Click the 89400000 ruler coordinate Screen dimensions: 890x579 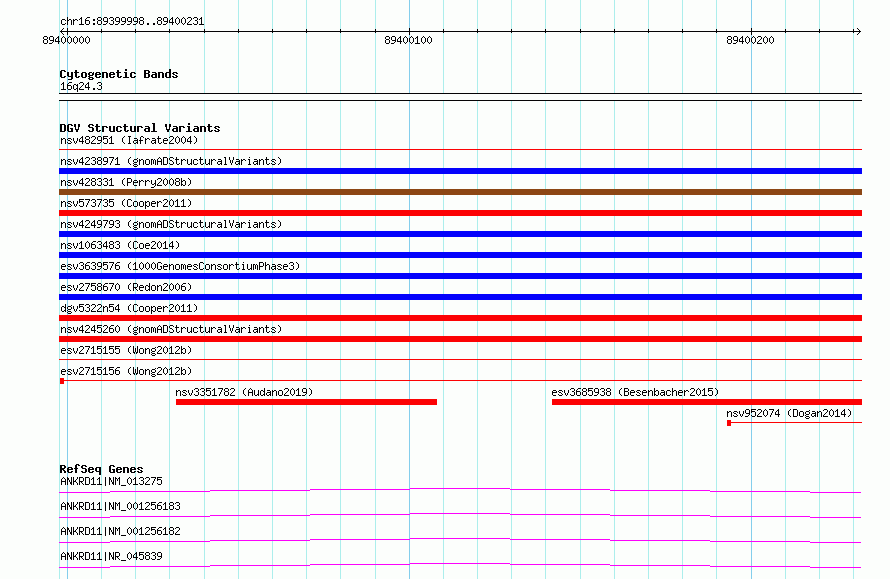click(66, 40)
